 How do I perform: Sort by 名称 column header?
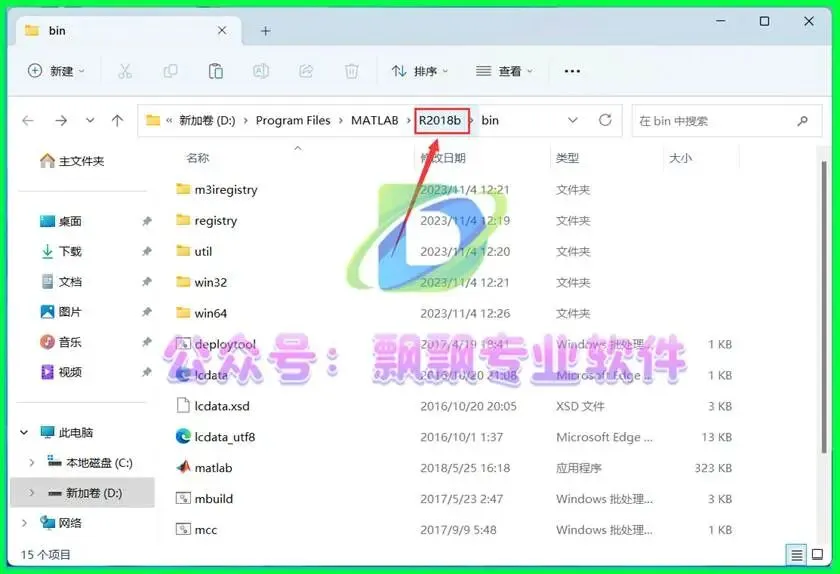click(x=198, y=158)
